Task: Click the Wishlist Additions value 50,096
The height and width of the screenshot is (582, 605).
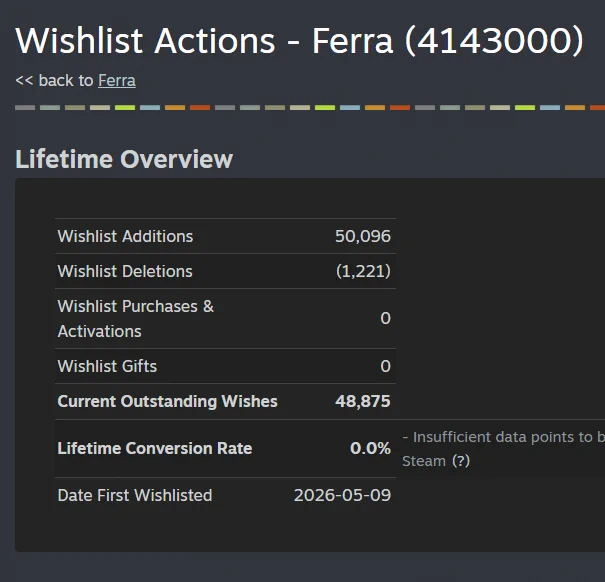Action: [363, 236]
